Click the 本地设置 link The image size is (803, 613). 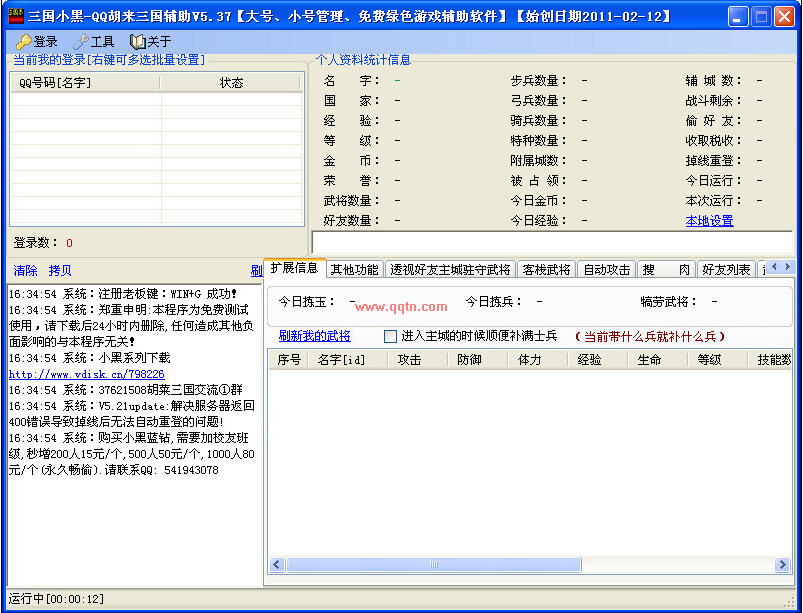click(x=709, y=221)
